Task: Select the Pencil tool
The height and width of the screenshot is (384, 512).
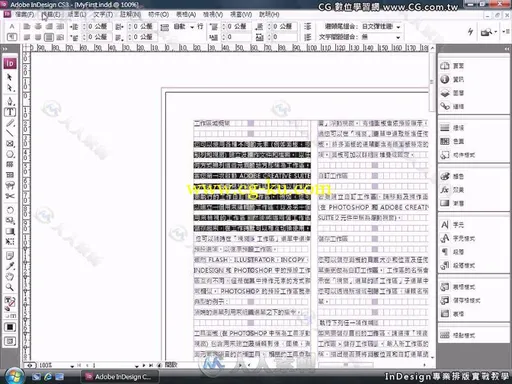Action: [10, 123]
